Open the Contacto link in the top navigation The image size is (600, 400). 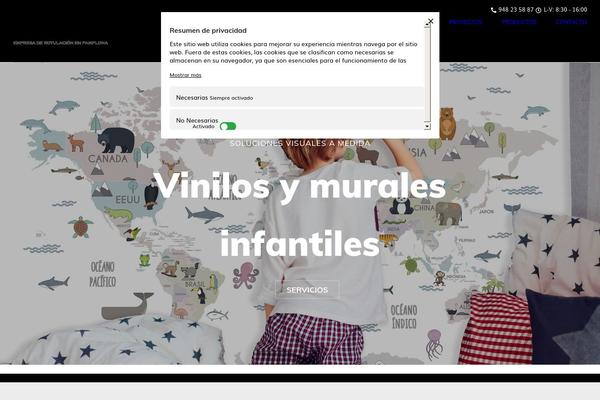click(571, 22)
